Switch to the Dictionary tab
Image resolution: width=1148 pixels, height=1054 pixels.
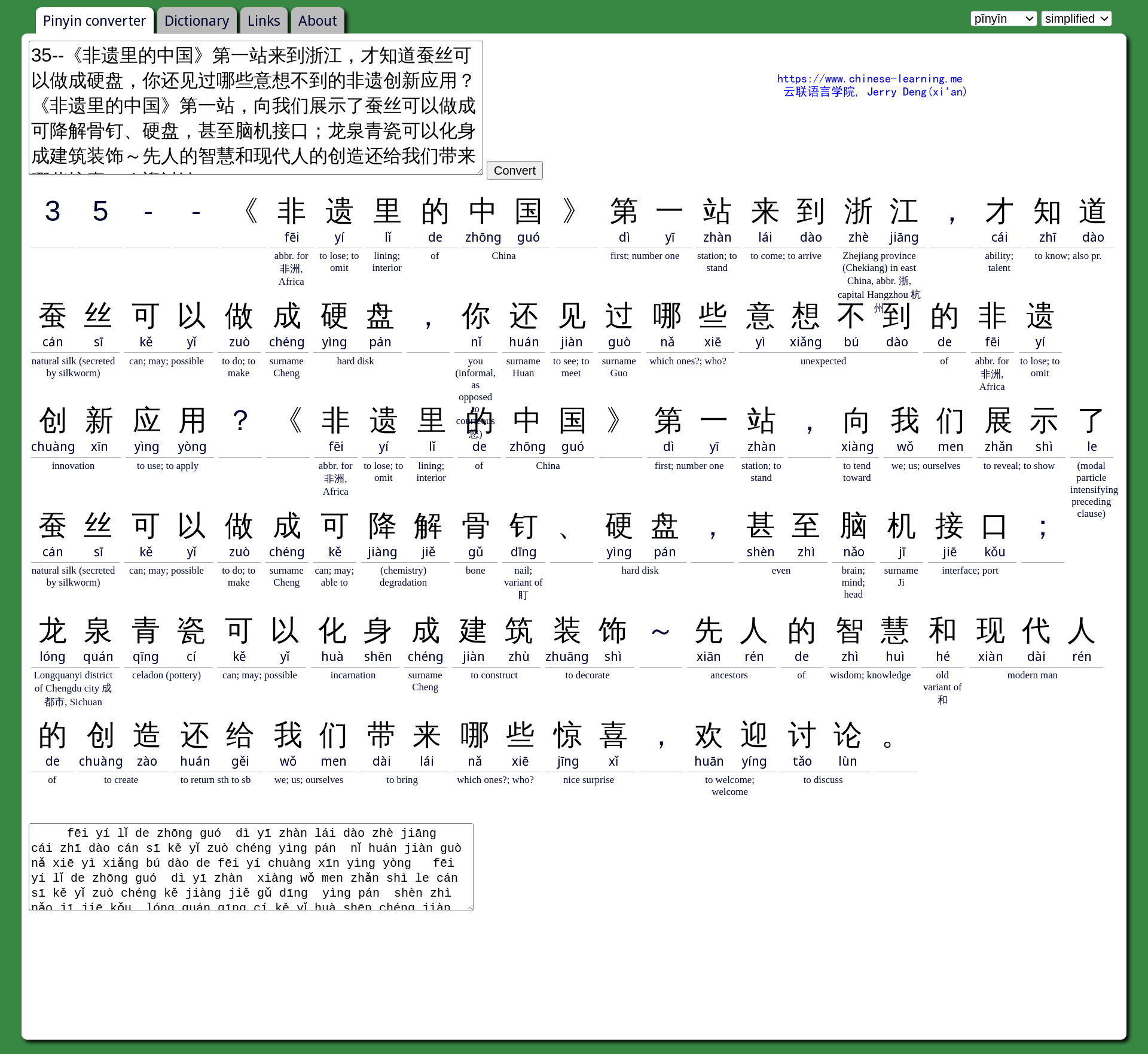coord(197,21)
